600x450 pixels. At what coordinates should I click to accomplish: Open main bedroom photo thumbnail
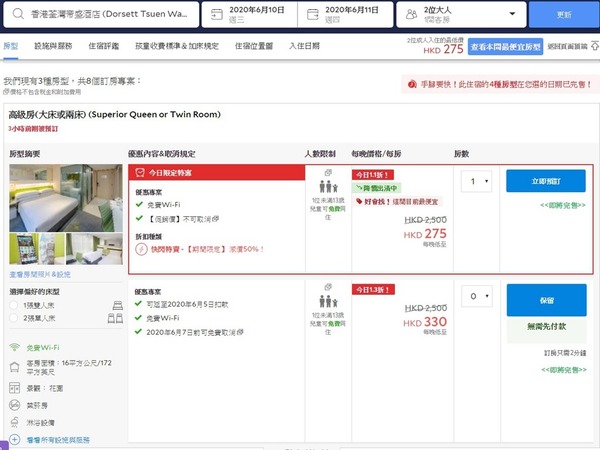point(66,198)
